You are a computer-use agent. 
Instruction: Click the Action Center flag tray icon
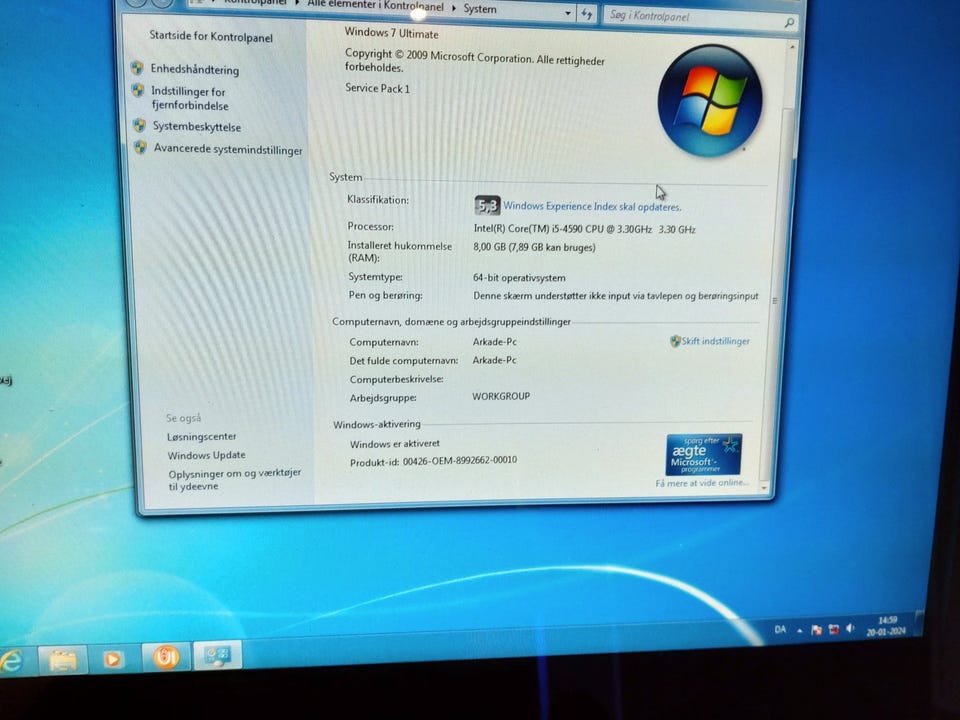point(816,629)
